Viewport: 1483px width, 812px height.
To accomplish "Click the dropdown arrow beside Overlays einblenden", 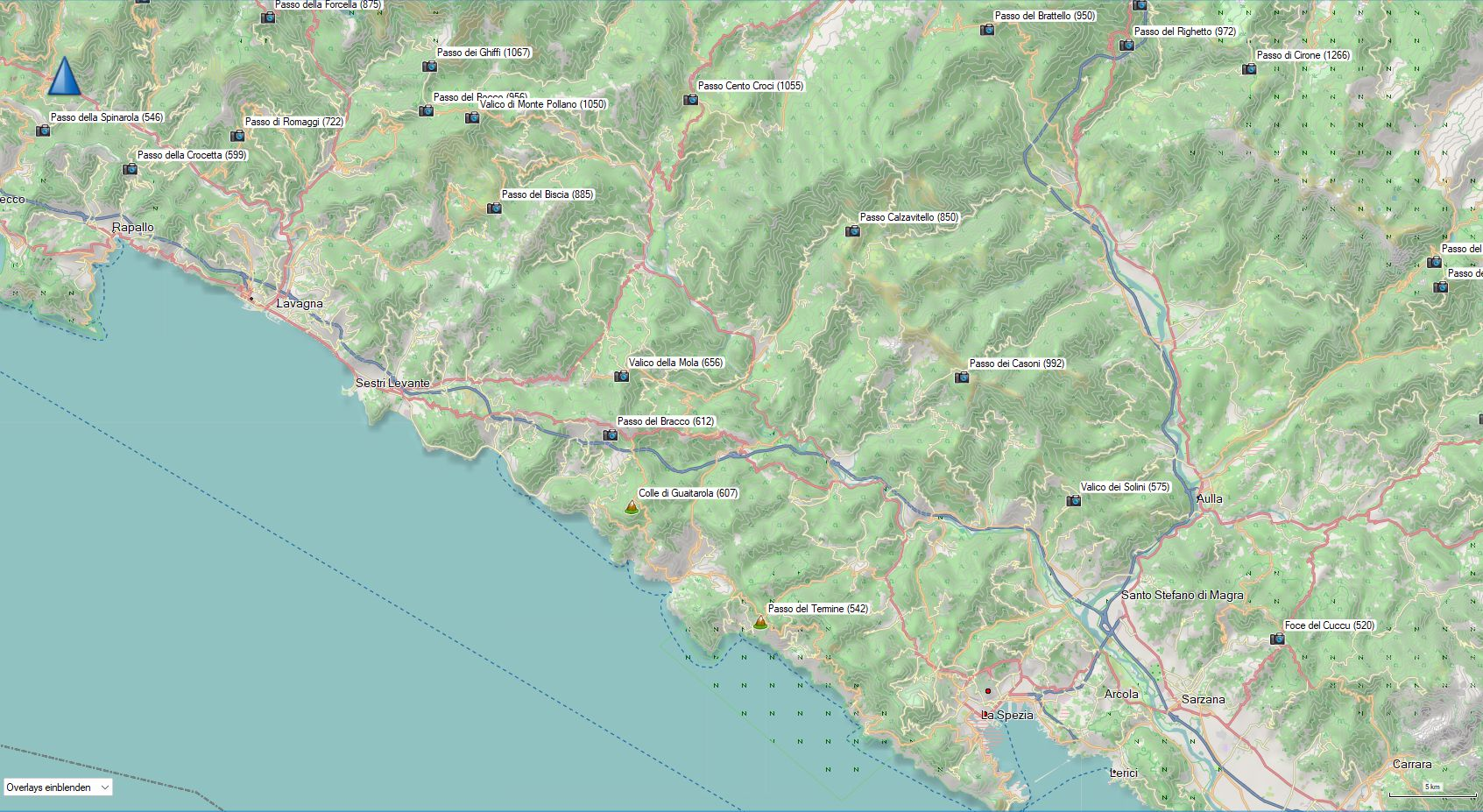I will (x=105, y=787).
